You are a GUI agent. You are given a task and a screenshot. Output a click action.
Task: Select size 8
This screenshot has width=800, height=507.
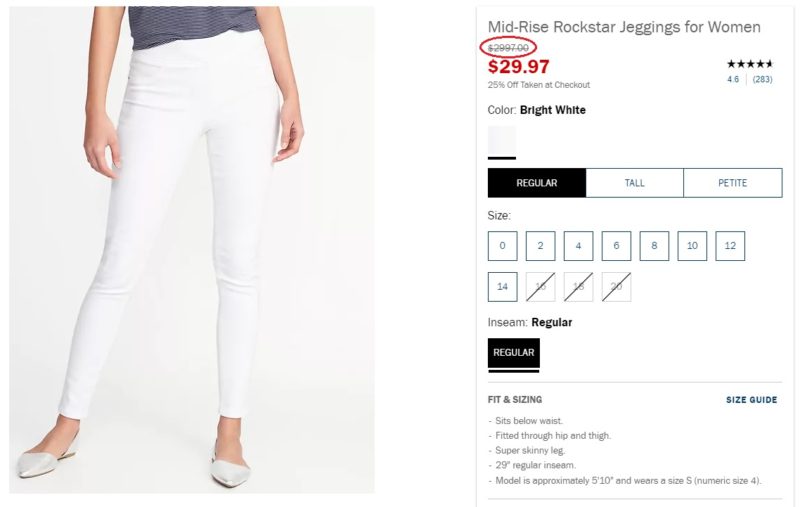click(654, 246)
